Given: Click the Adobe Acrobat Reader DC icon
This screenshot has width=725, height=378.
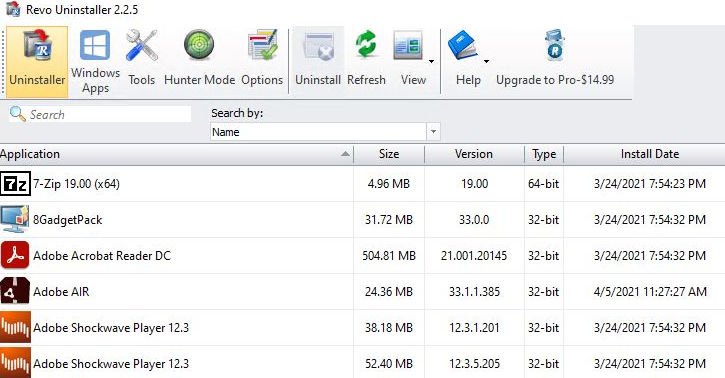Looking at the screenshot, I should [x=15, y=255].
